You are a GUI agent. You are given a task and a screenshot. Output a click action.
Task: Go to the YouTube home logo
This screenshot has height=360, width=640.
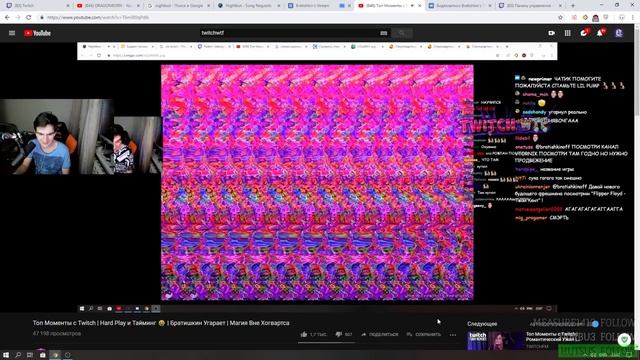pos(37,33)
